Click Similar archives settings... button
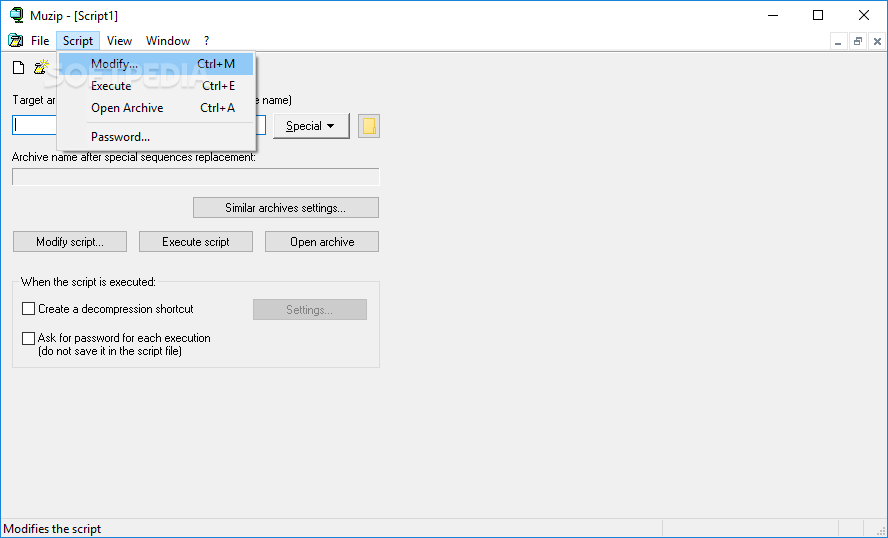This screenshot has height=538, width=888. click(x=285, y=208)
